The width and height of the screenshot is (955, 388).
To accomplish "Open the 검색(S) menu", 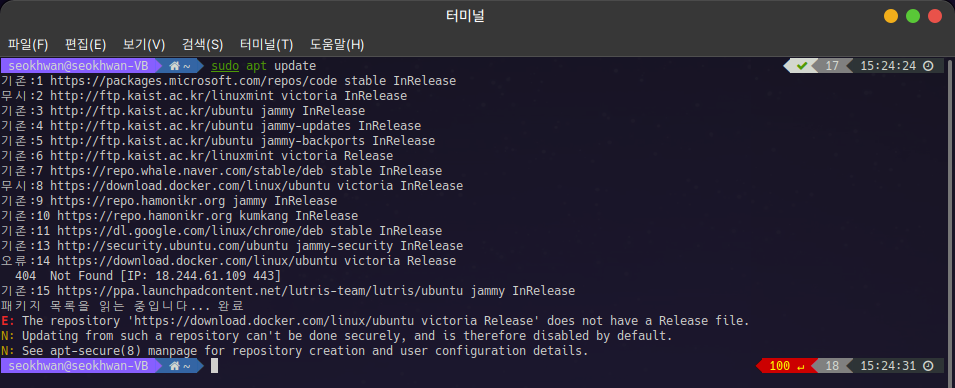I will [202, 44].
